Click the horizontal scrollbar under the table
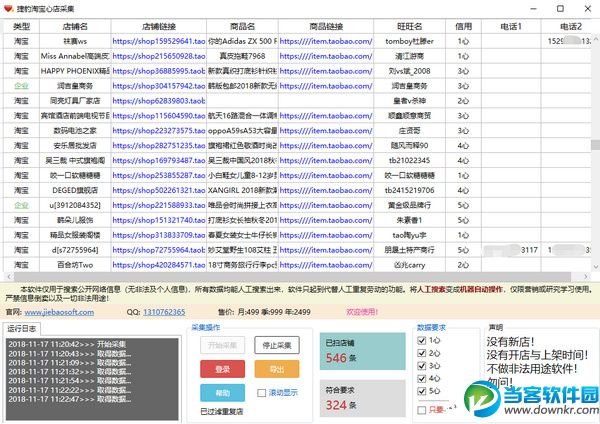Screen dimensions: 600x424 292,276
